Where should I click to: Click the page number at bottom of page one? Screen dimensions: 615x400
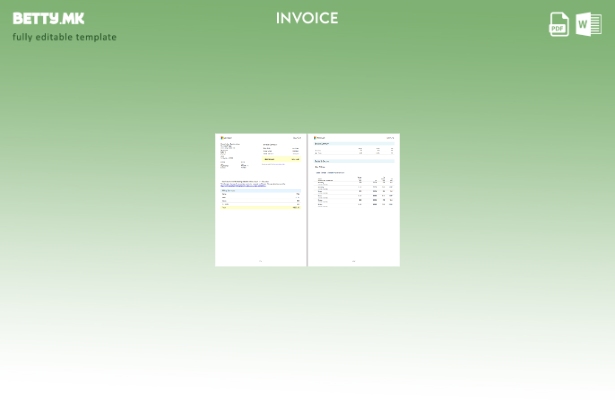[x=260, y=261]
